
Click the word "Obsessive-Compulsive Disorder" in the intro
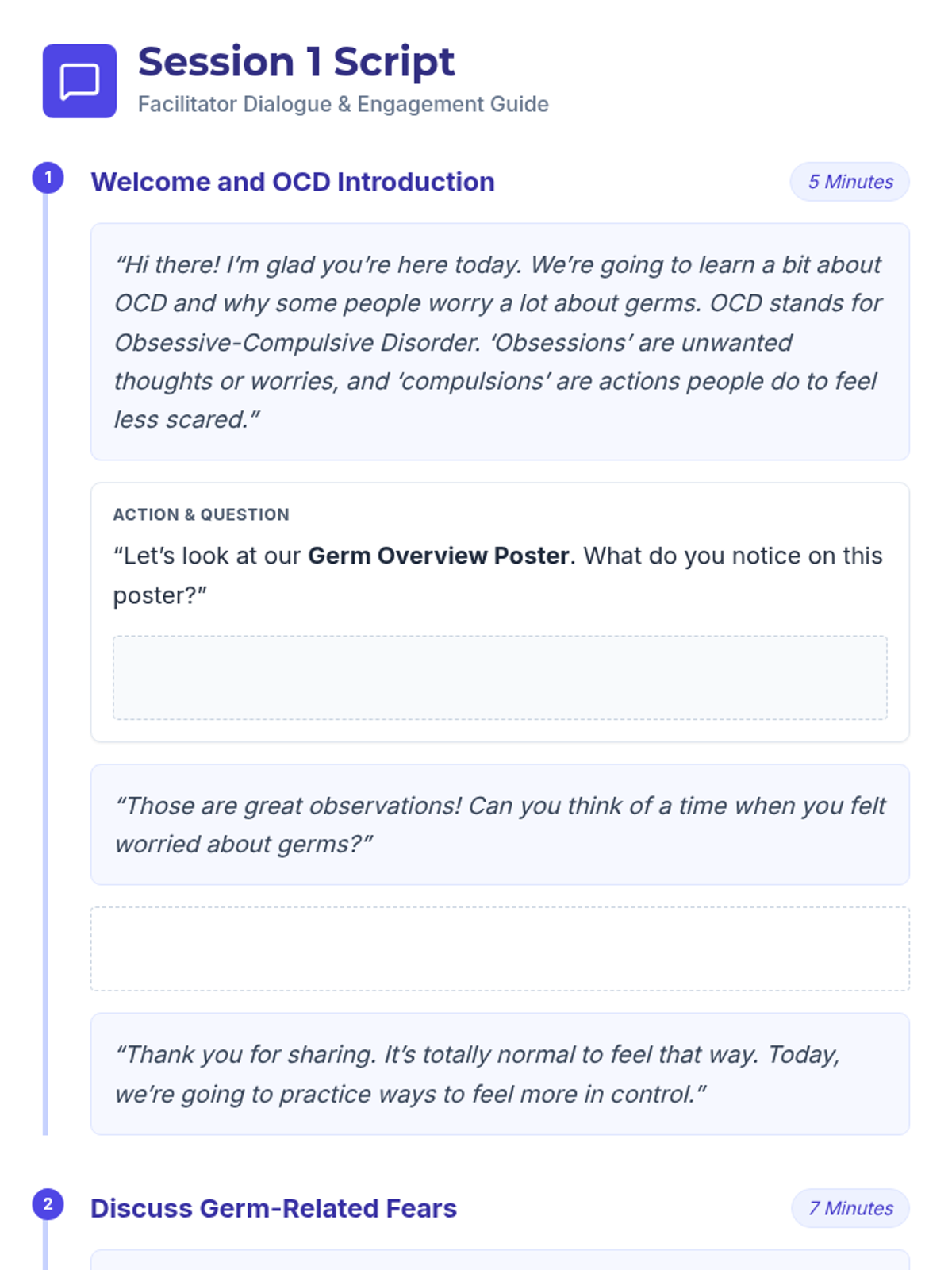point(297,342)
